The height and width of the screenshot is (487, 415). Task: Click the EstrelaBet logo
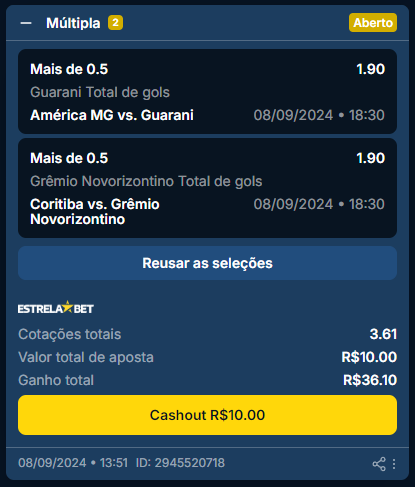[x=56, y=308]
